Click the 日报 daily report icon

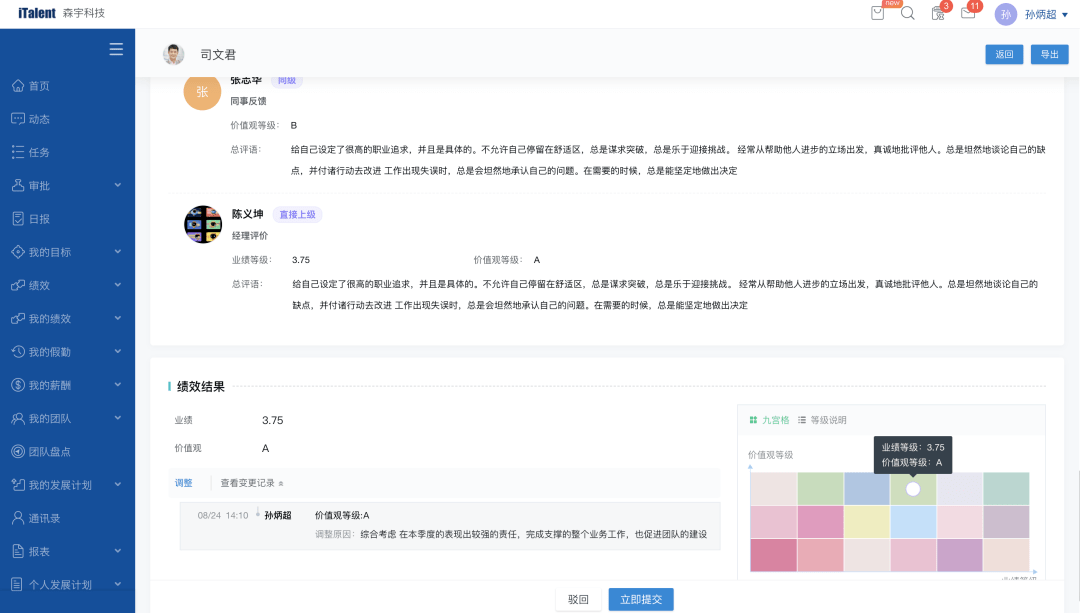click(x=18, y=218)
